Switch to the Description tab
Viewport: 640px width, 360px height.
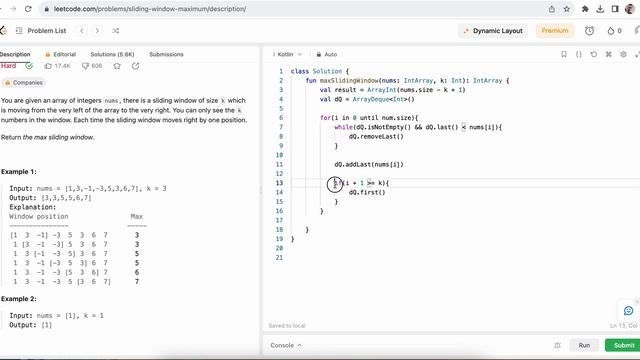[x=15, y=54]
